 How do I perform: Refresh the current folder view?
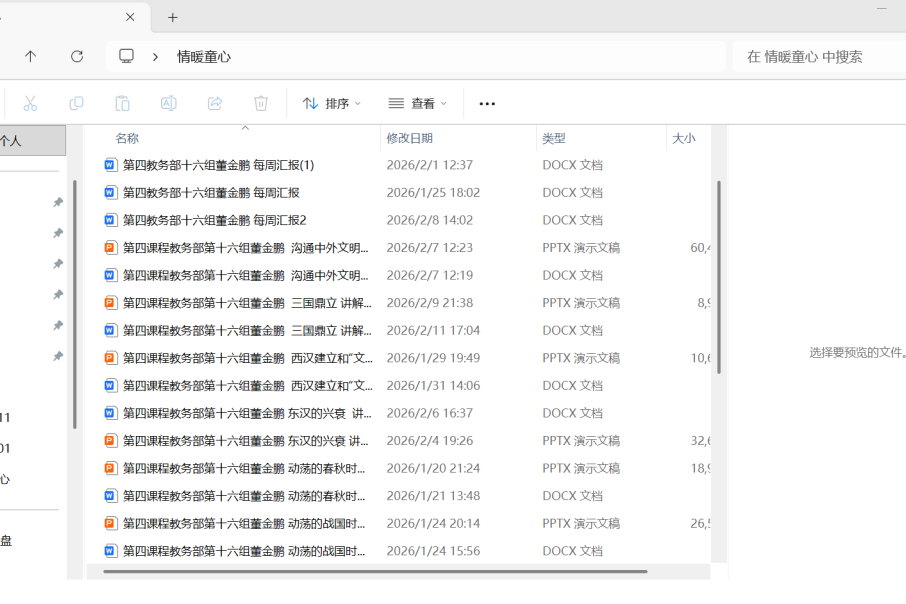pyautogui.click(x=77, y=56)
